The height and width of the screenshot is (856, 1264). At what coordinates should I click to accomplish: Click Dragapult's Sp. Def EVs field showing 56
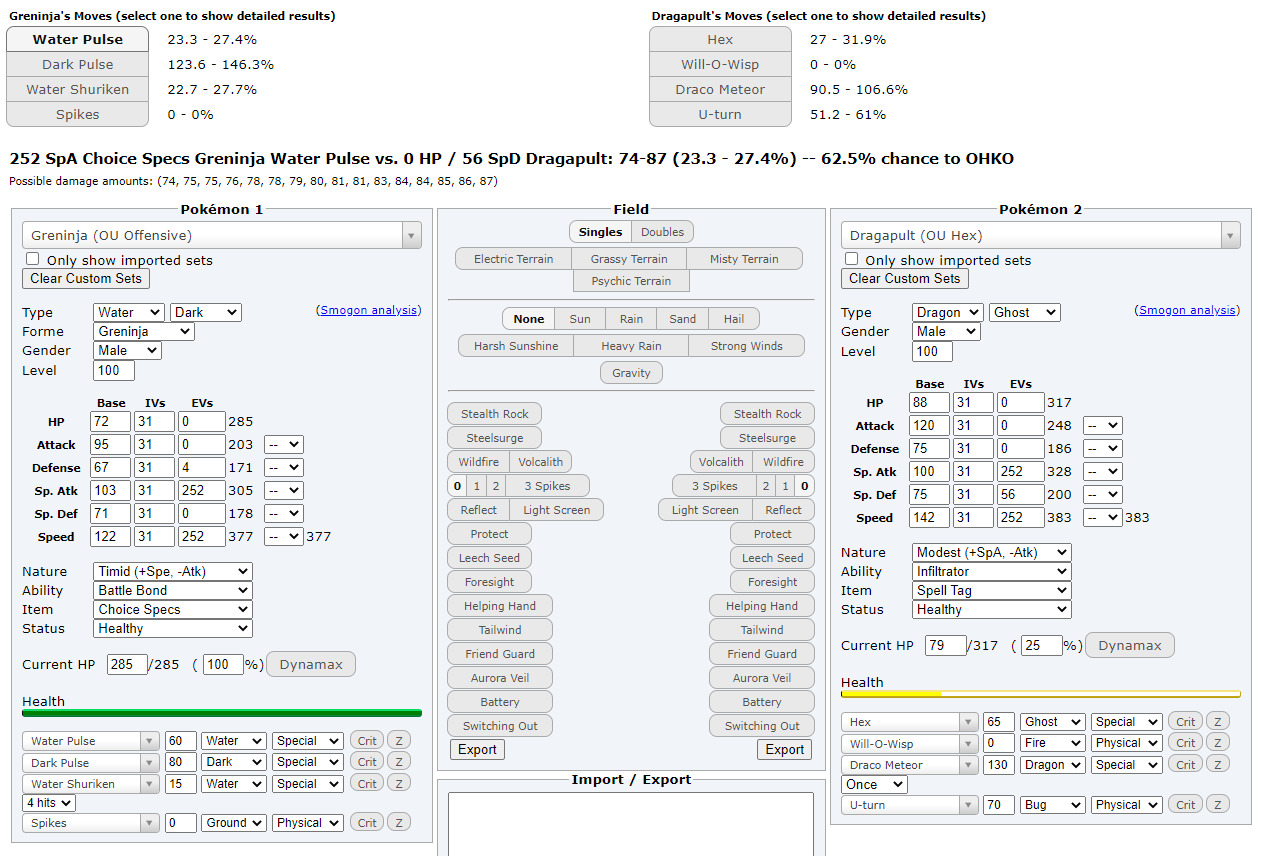point(1019,495)
